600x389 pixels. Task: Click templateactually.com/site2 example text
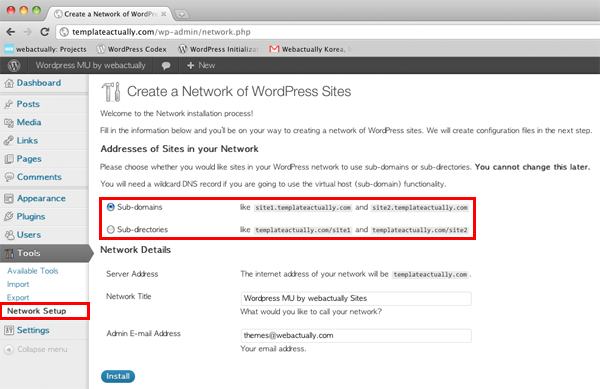(x=420, y=230)
